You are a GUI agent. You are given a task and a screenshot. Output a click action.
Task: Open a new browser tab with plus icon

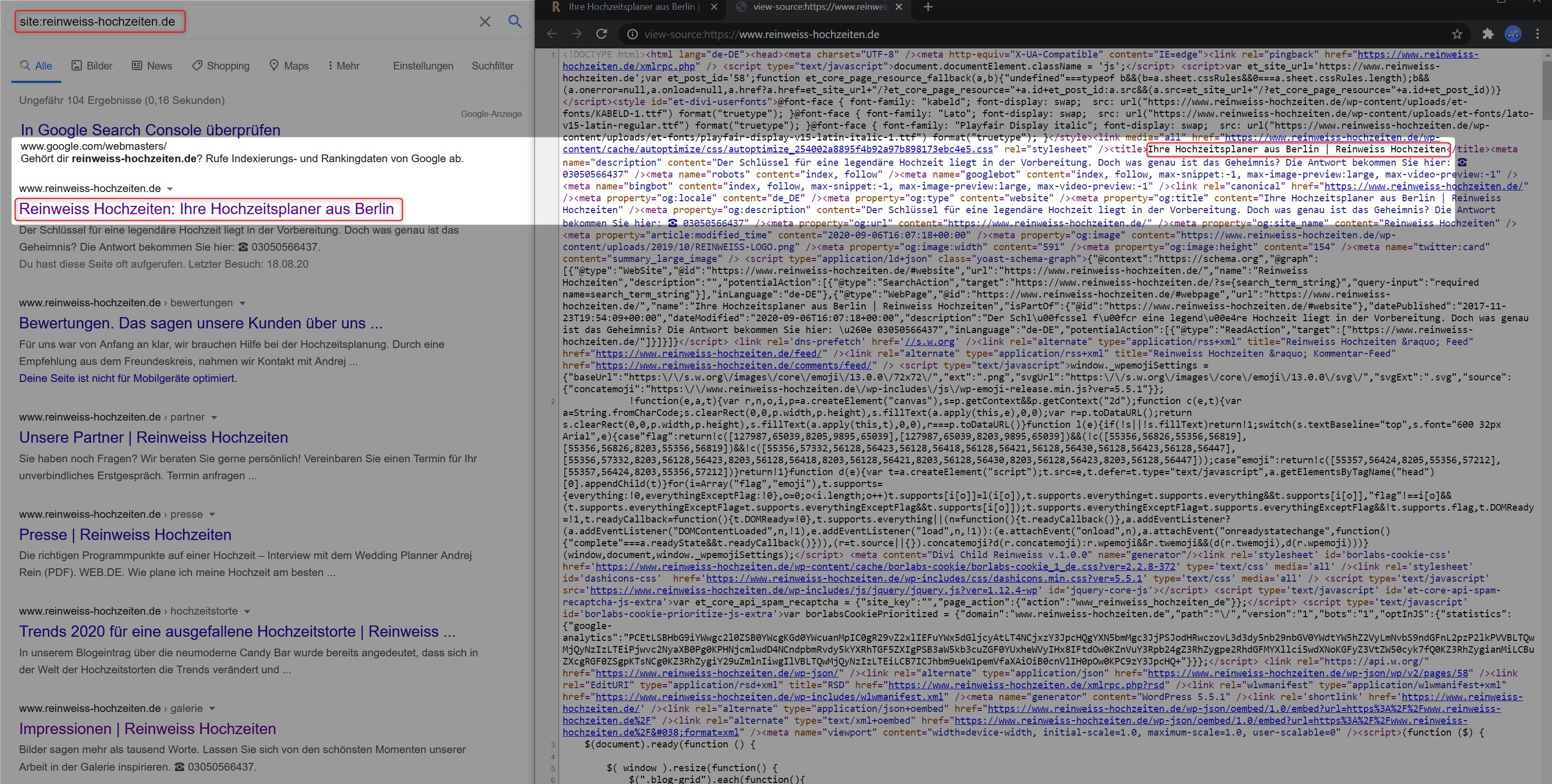(x=928, y=7)
